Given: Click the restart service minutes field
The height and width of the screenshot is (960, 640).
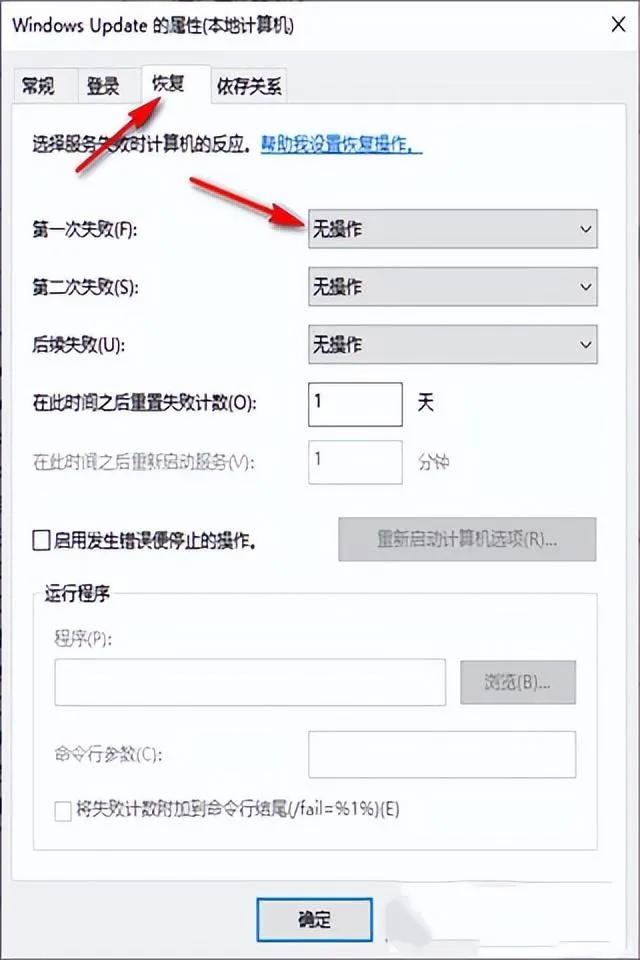Looking at the screenshot, I should (x=355, y=462).
